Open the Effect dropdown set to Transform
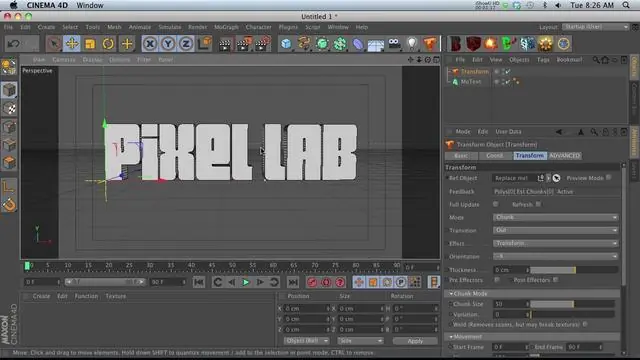Viewport: 640px width, 360px height. [556, 244]
